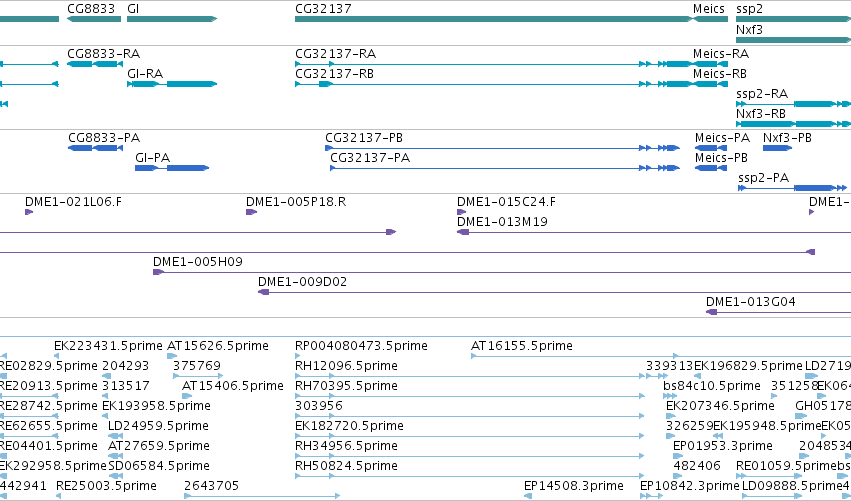Click the AT16155.5prime EST label
This screenshot has height=501, width=851.
(x=522, y=346)
